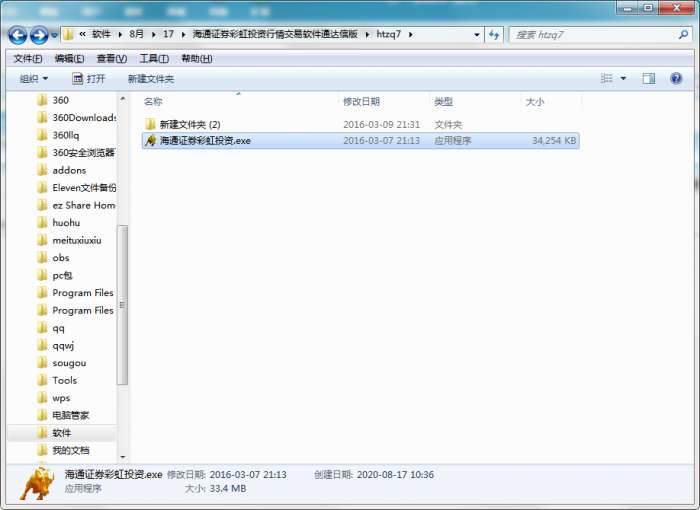This screenshot has height=510, width=700.
Task: Click the 软件 breadcrumb in the address bar
Action: pos(101,34)
